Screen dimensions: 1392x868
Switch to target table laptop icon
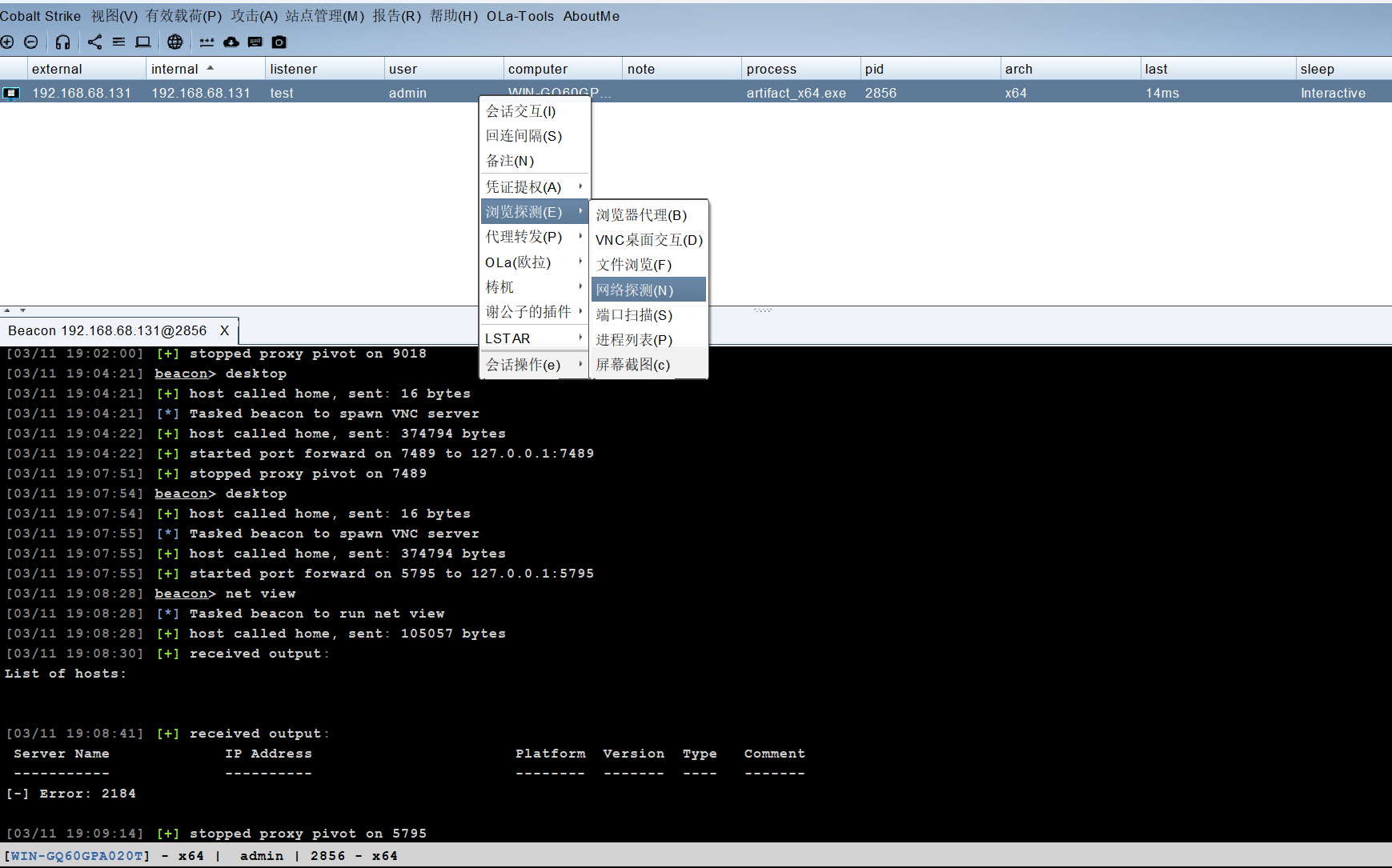tap(142, 42)
